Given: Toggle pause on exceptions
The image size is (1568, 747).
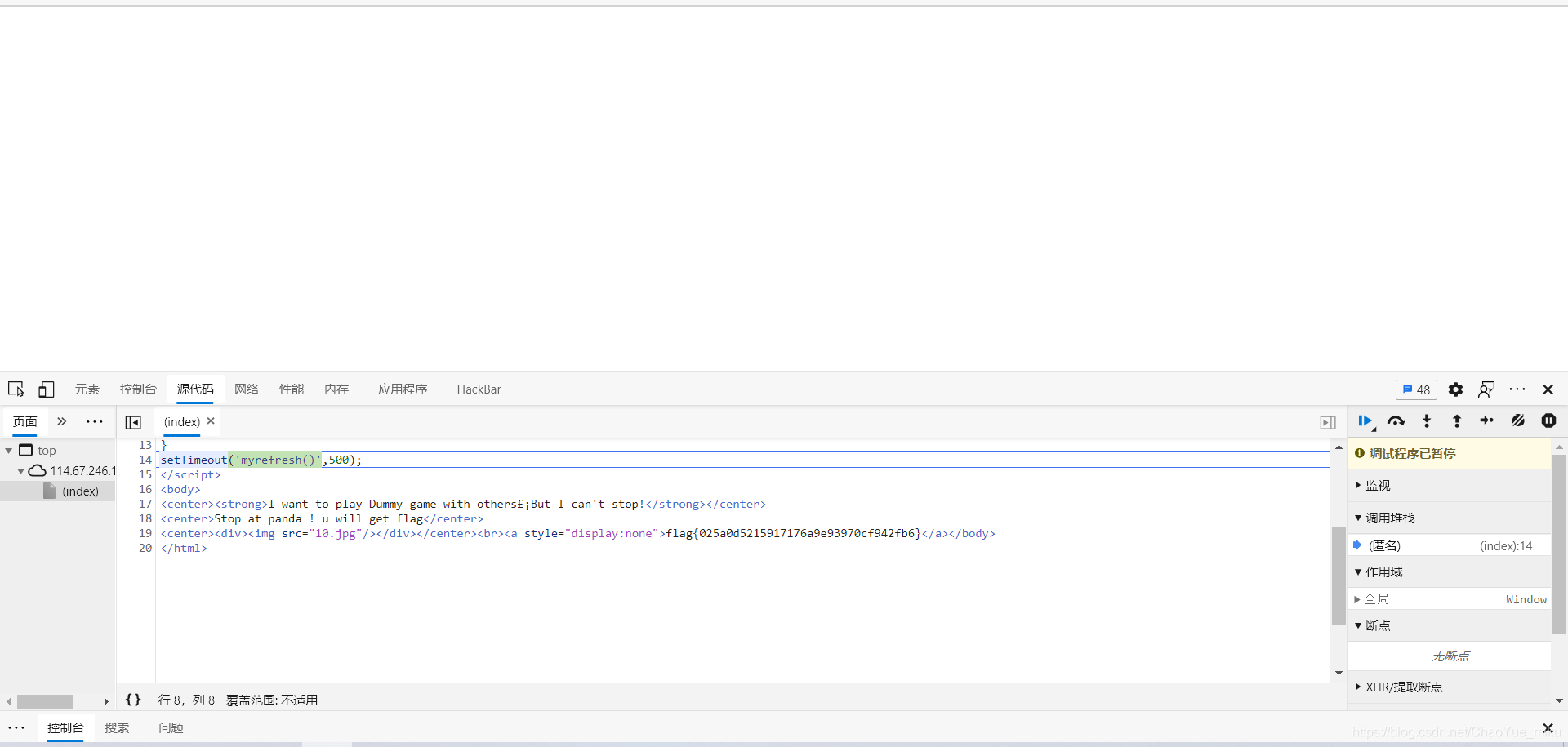Looking at the screenshot, I should point(1548,421).
